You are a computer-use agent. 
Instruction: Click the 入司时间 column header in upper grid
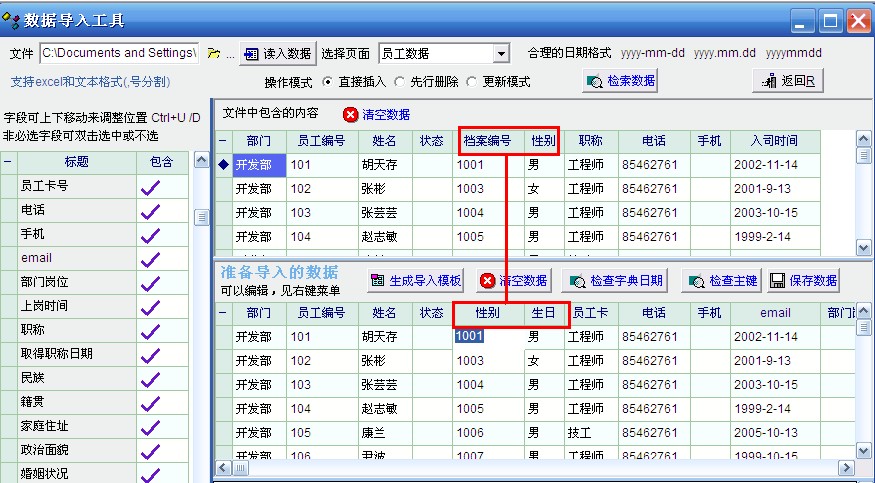773,141
